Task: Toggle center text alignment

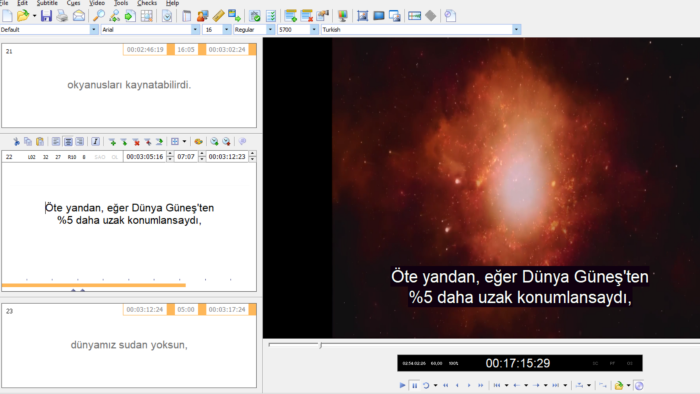Action: 68,142
